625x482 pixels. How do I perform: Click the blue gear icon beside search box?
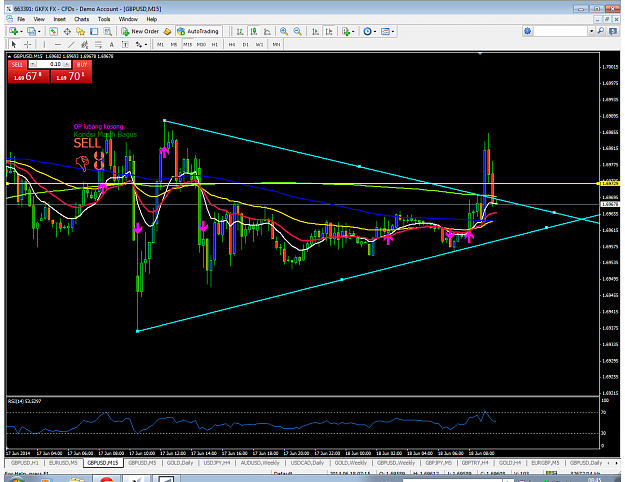(527, 31)
